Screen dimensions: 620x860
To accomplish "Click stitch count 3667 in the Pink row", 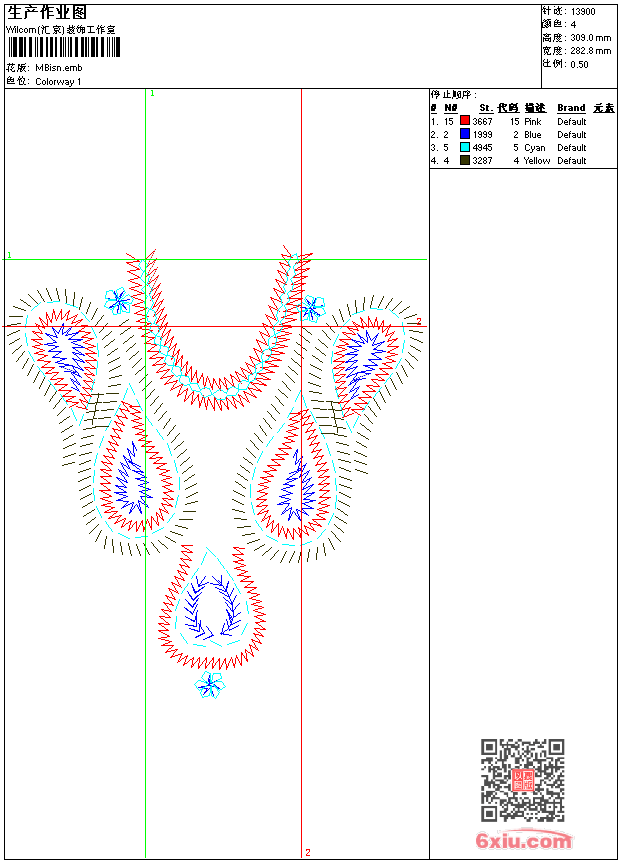I will (482, 121).
